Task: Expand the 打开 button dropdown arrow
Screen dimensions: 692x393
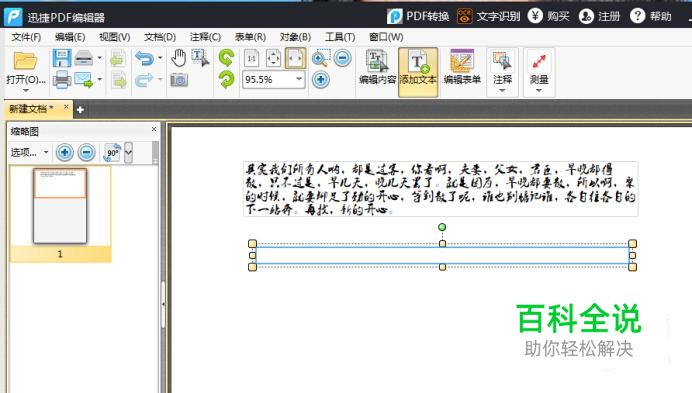Action: tap(26, 91)
